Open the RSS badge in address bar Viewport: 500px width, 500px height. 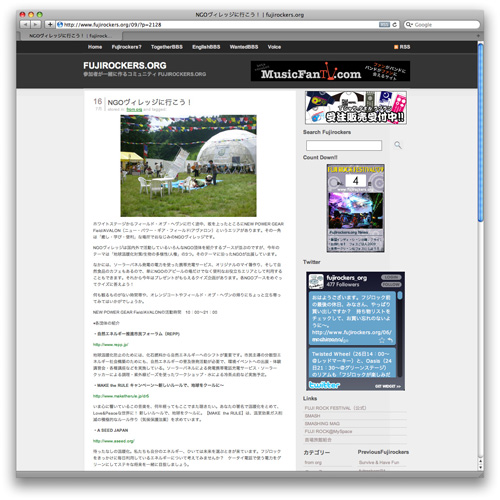[384, 25]
